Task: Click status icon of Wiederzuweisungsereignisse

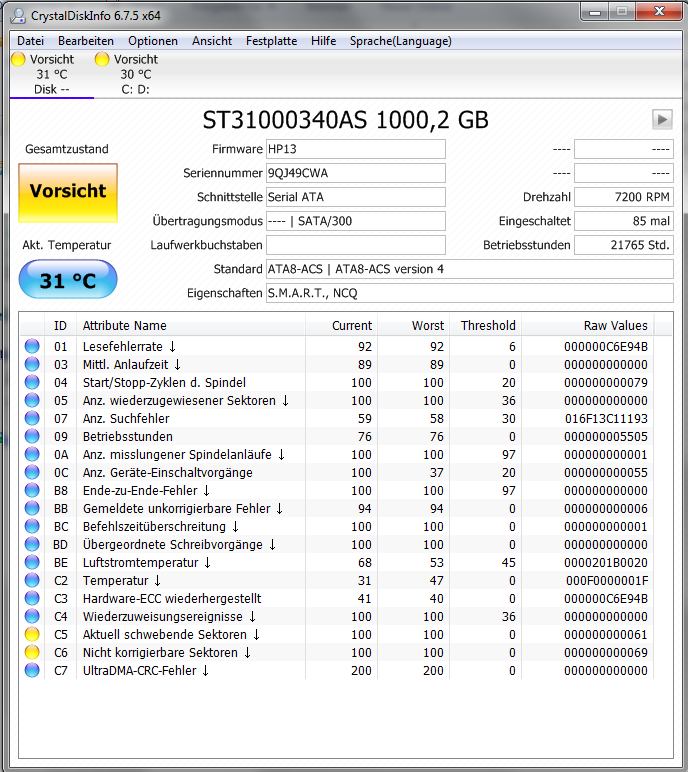Action: (x=32, y=616)
